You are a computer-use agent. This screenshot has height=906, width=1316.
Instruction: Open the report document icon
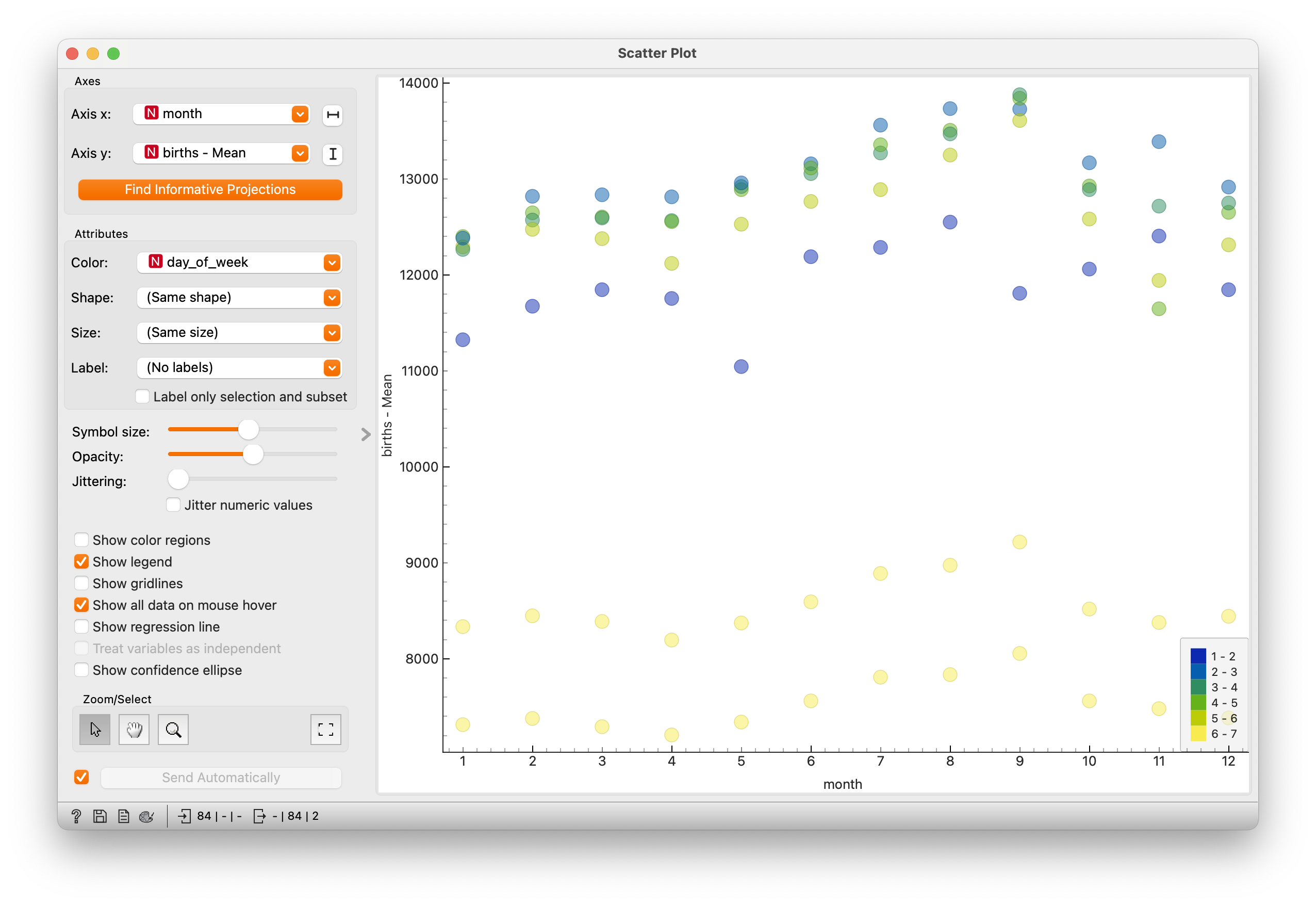(123, 816)
